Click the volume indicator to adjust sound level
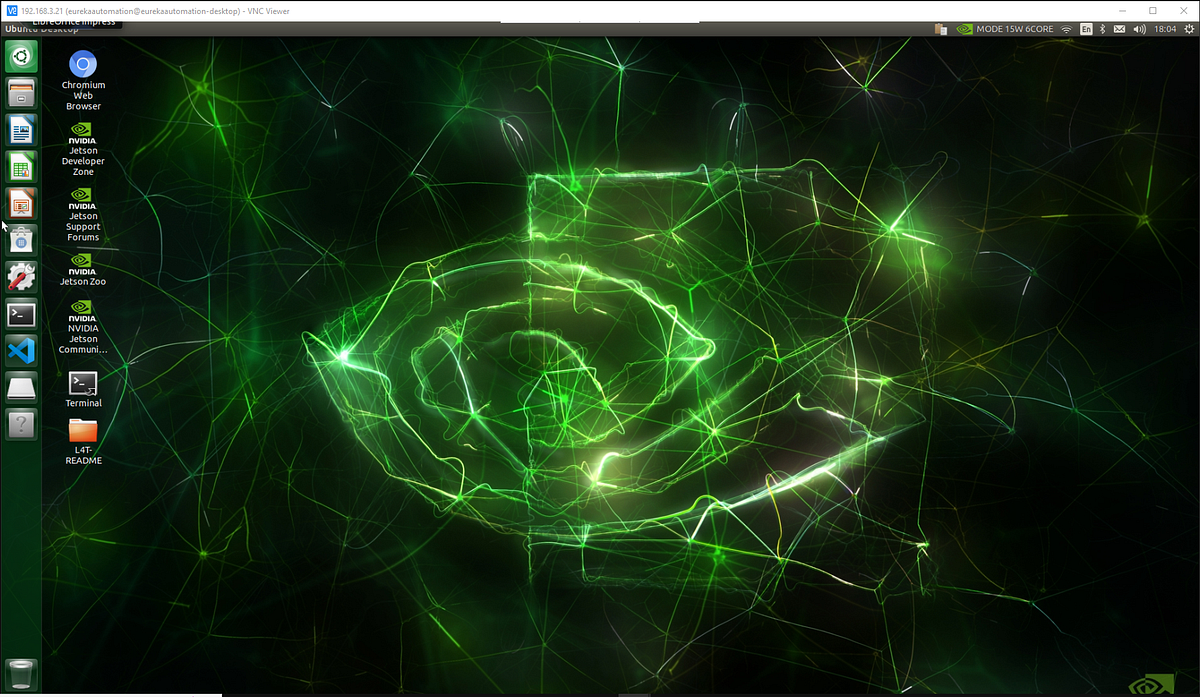Screen dimensions: 1200x697 click(1137, 29)
